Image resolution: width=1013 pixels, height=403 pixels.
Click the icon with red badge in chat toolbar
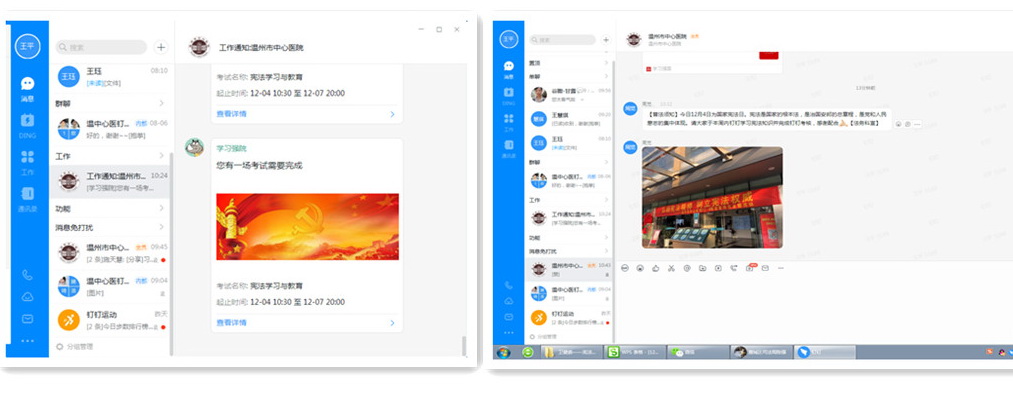[750, 267]
